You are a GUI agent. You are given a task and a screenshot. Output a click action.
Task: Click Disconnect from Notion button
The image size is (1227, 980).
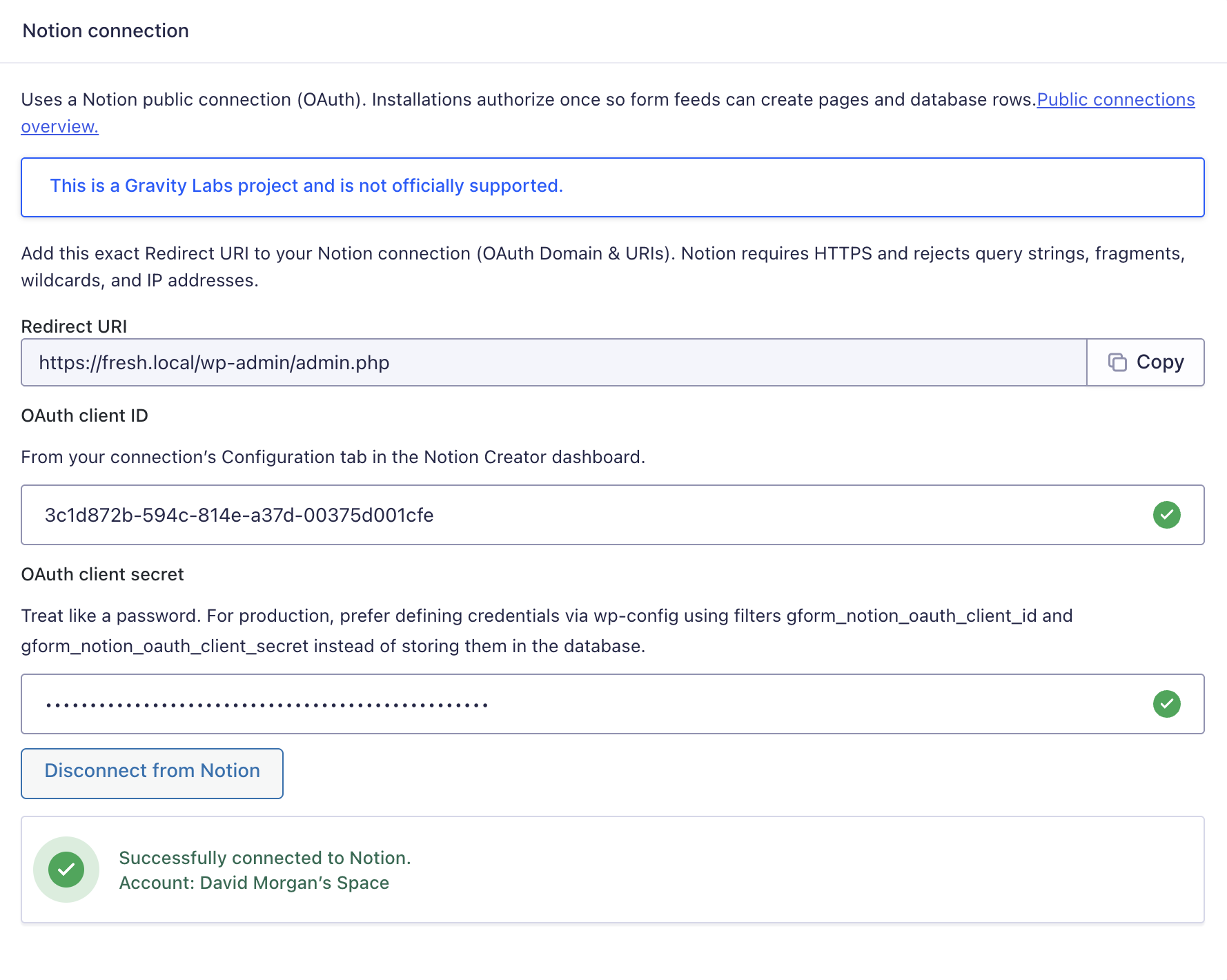tap(152, 774)
